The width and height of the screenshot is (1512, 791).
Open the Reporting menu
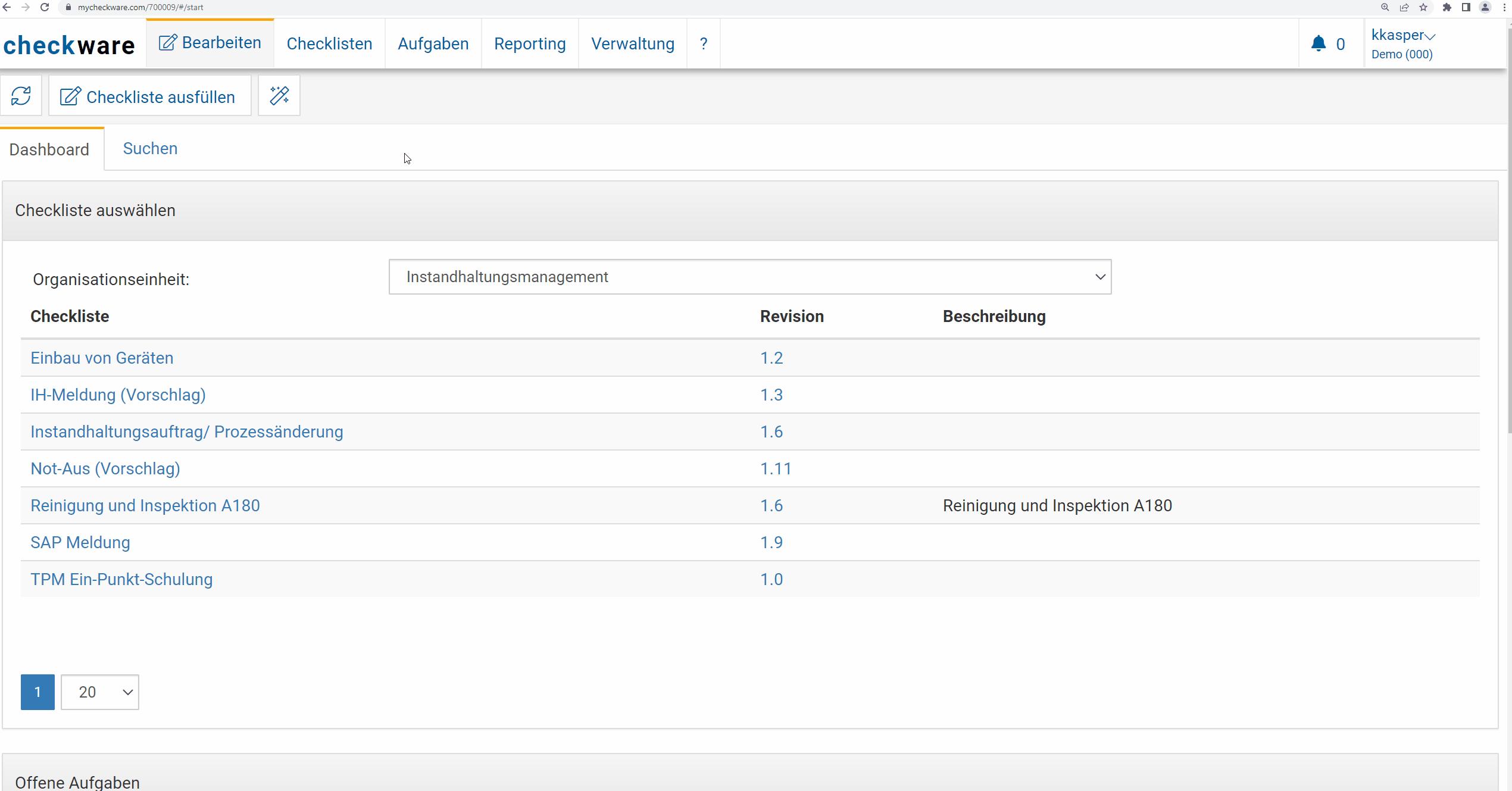[x=530, y=44]
